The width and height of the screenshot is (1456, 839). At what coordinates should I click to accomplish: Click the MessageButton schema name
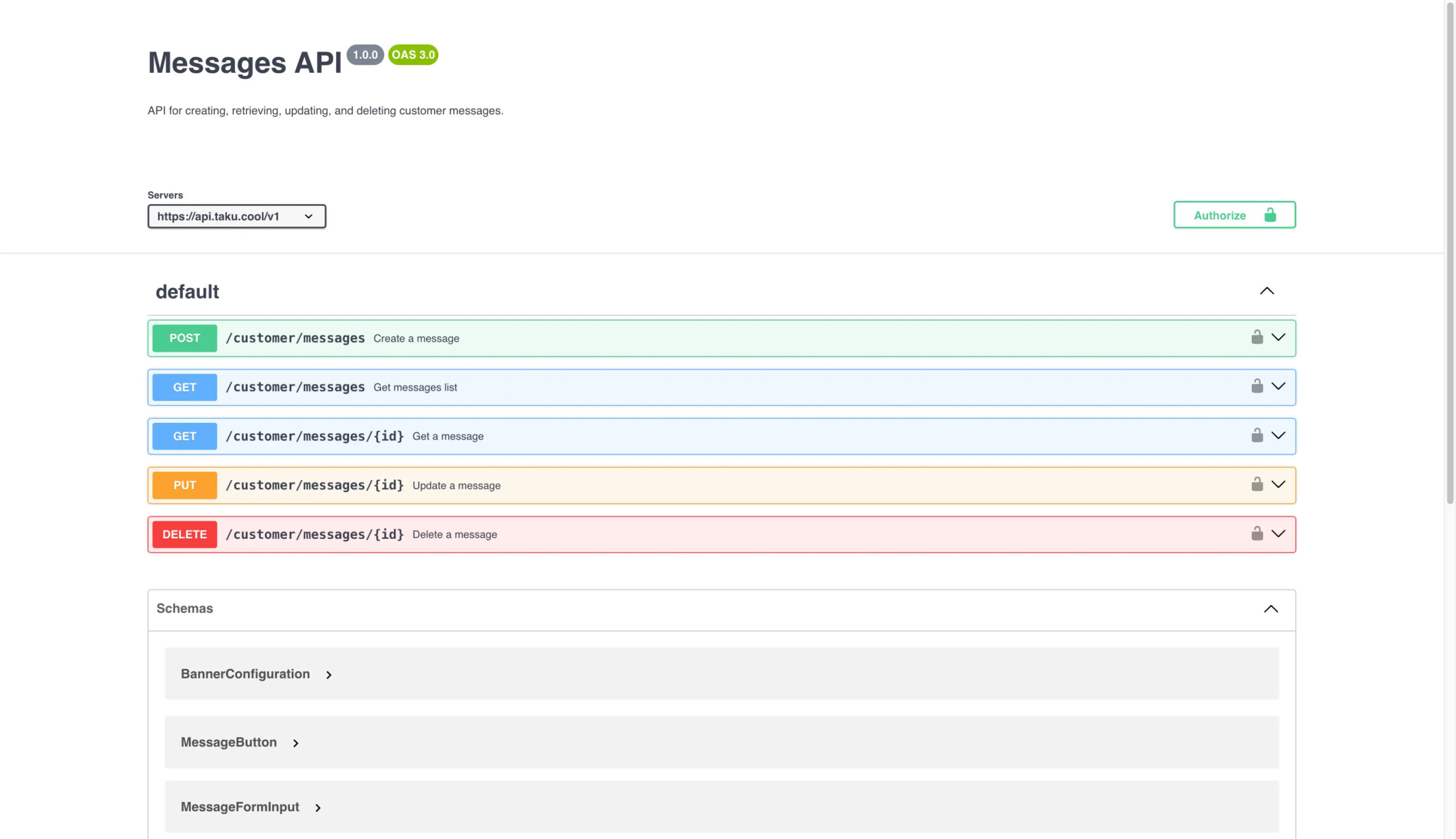coord(229,742)
